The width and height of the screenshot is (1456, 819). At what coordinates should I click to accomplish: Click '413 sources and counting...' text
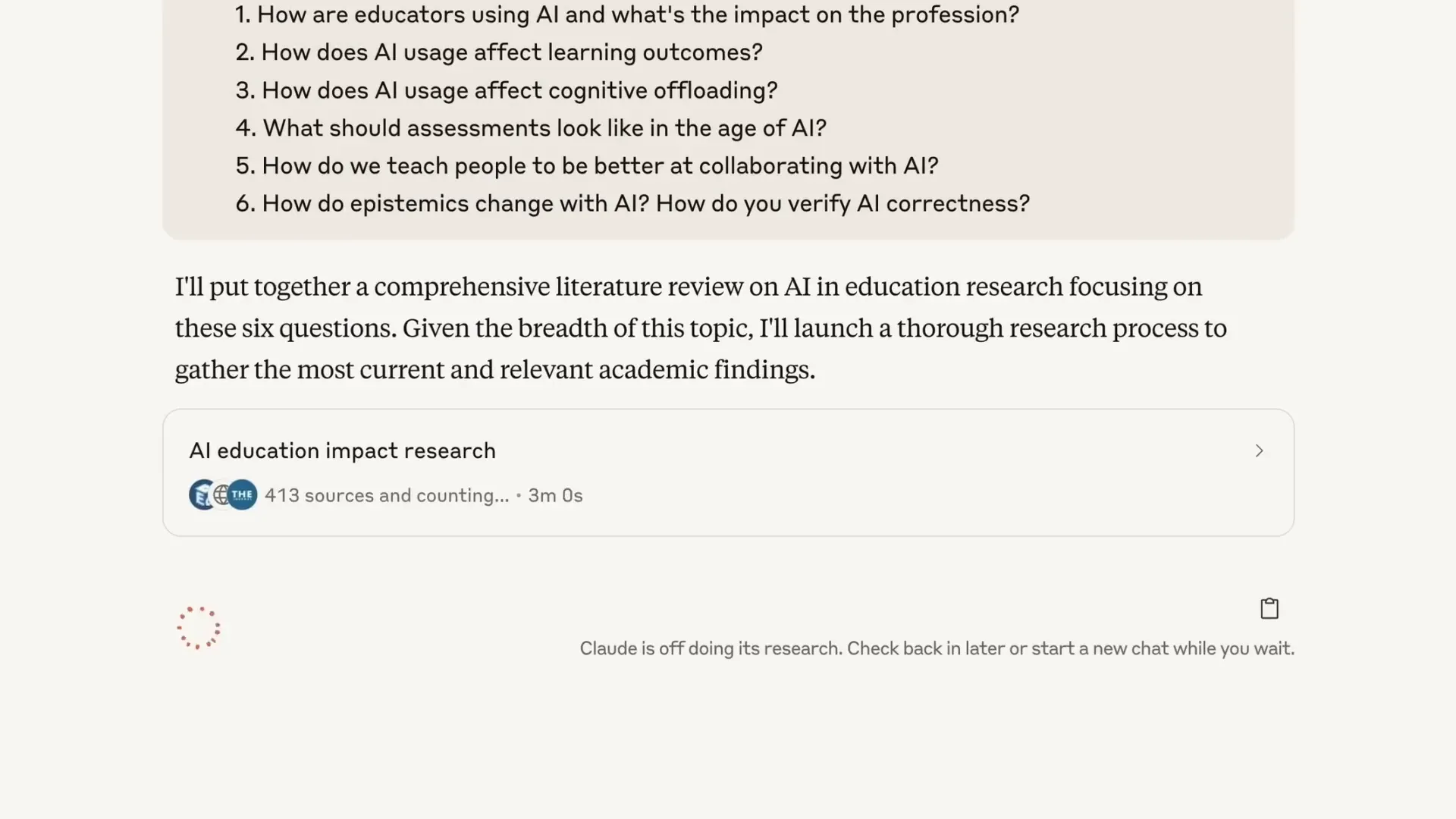[x=387, y=495]
